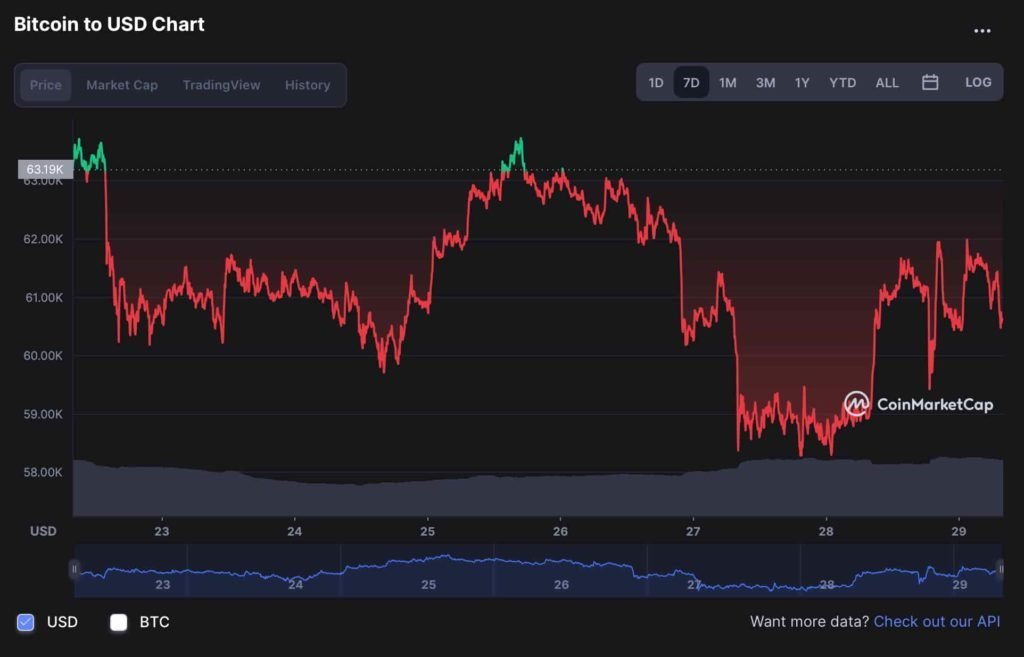
Task: Select the 1D time range
Action: pyautogui.click(x=656, y=83)
